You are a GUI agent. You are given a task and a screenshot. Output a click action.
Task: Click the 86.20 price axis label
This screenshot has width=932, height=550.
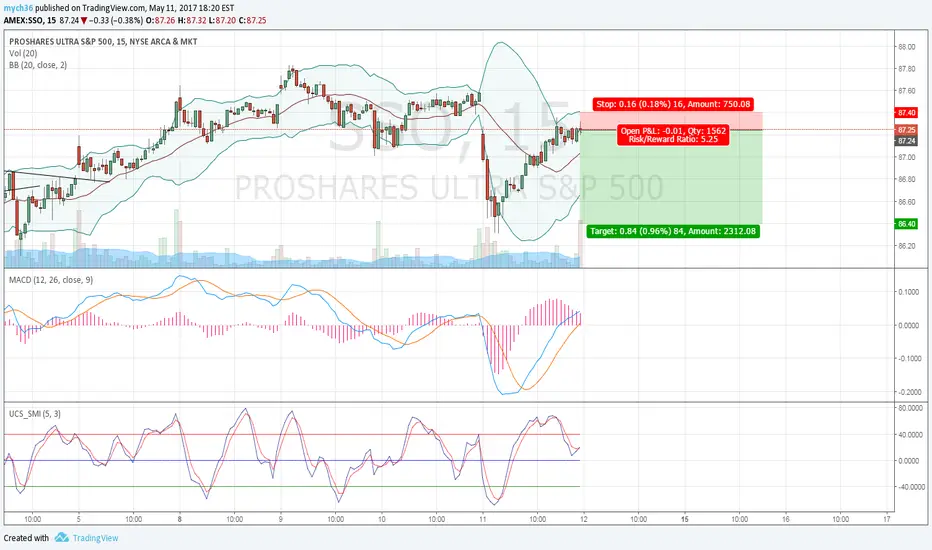[x=906, y=246]
